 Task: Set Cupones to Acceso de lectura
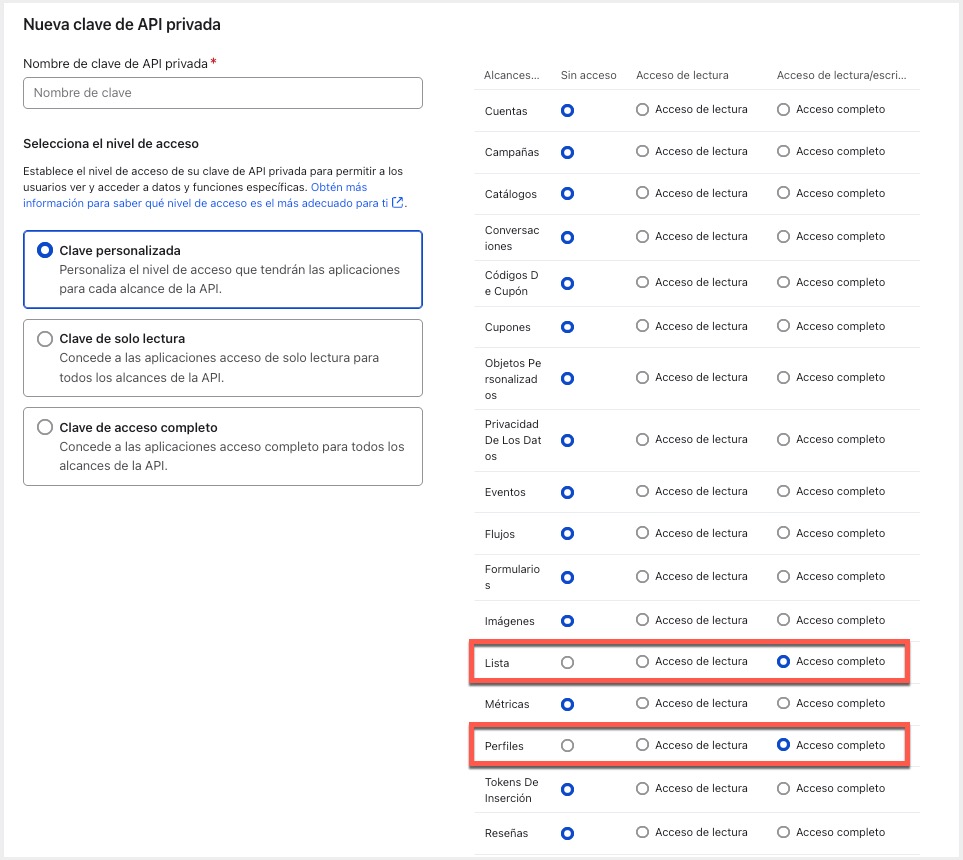coord(643,327)
